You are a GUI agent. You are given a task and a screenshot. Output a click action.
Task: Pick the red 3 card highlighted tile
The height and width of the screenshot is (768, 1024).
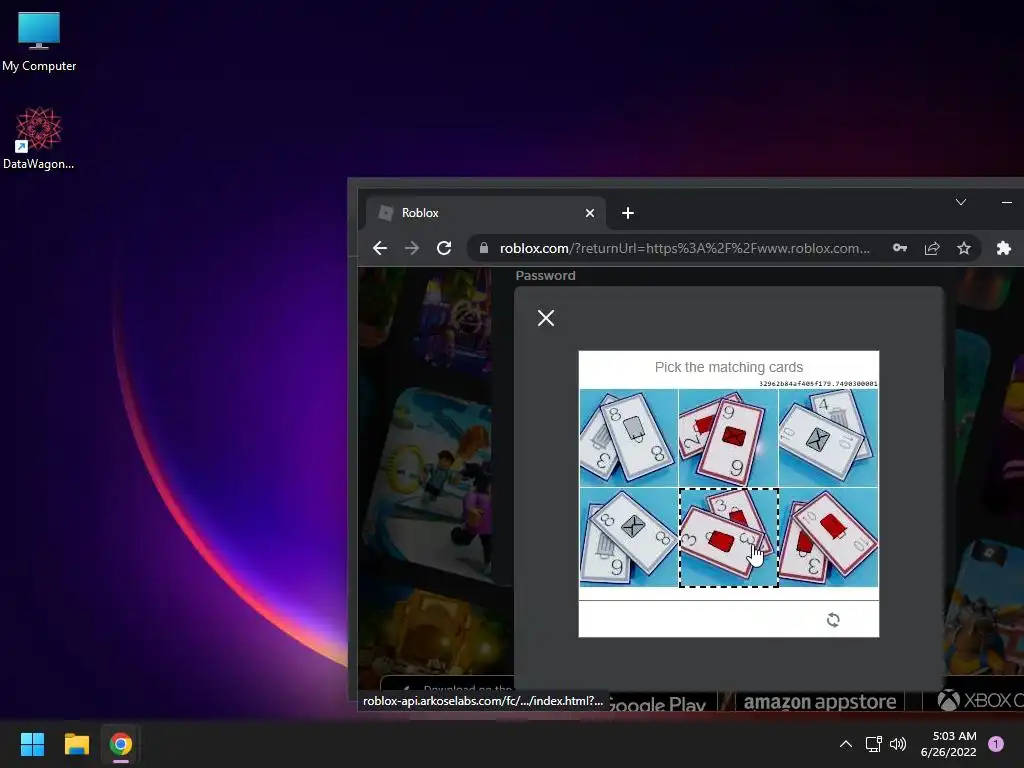click(x=728, y=537)
